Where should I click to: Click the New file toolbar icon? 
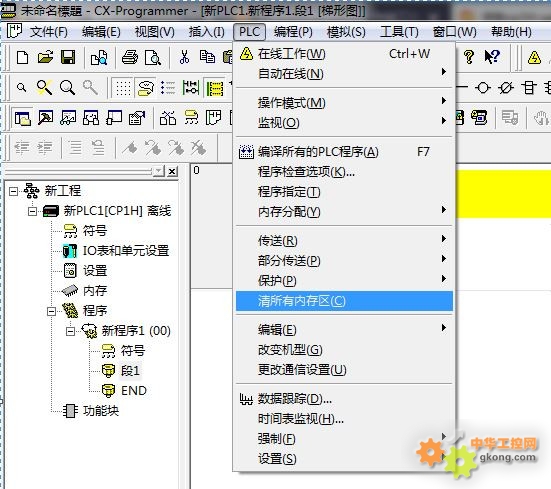[x=22, y=57]
